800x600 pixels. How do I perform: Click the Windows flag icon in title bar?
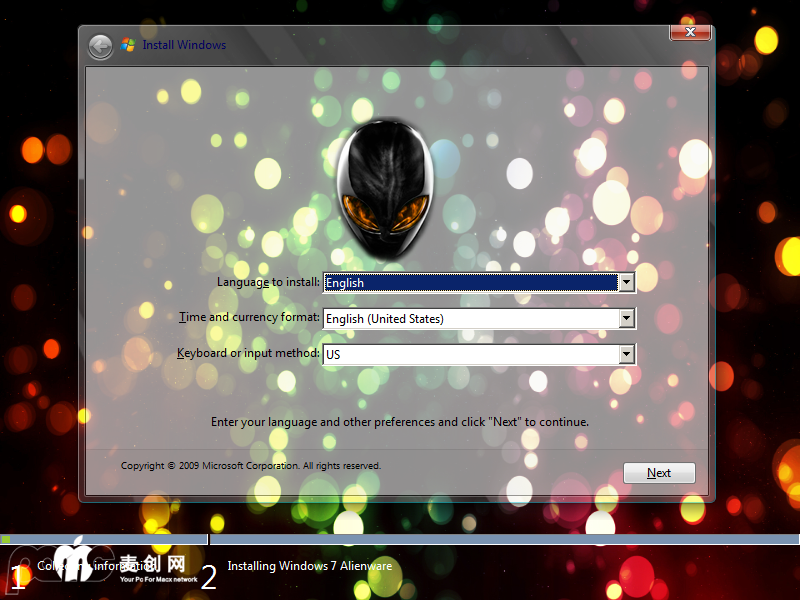pos(128,45)
